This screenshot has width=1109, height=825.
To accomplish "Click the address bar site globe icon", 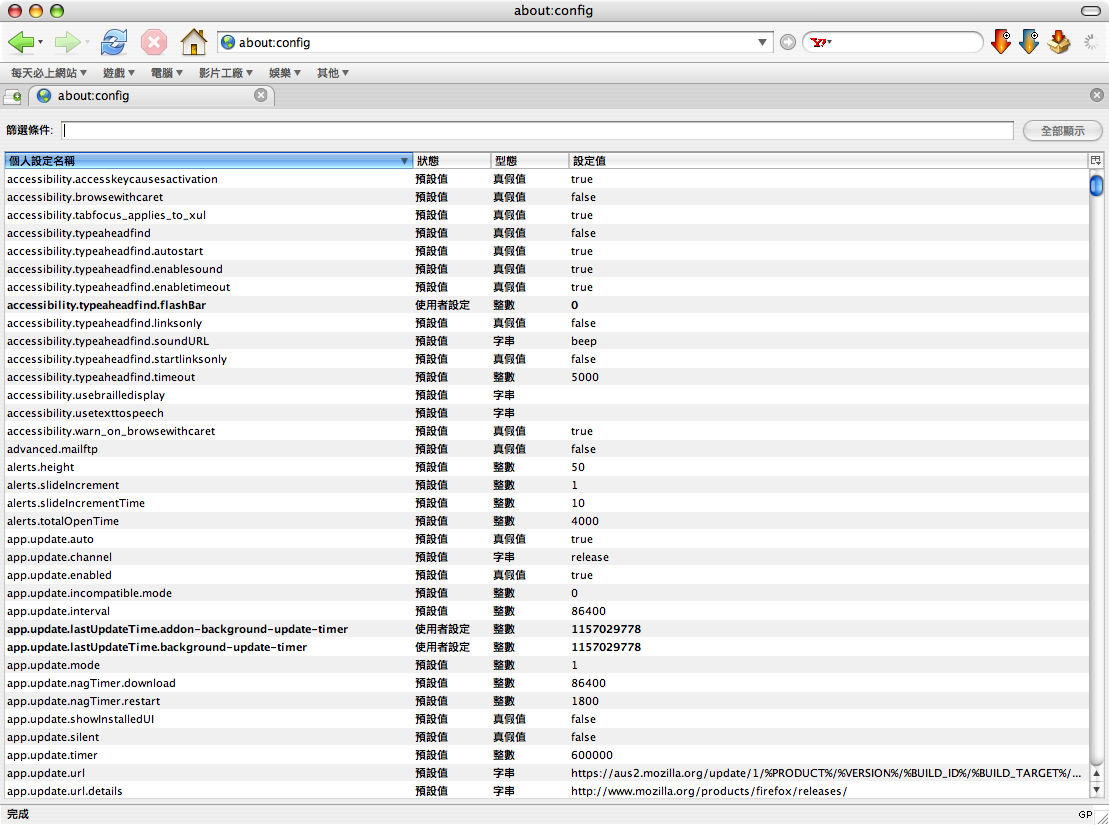I will 228,42.
